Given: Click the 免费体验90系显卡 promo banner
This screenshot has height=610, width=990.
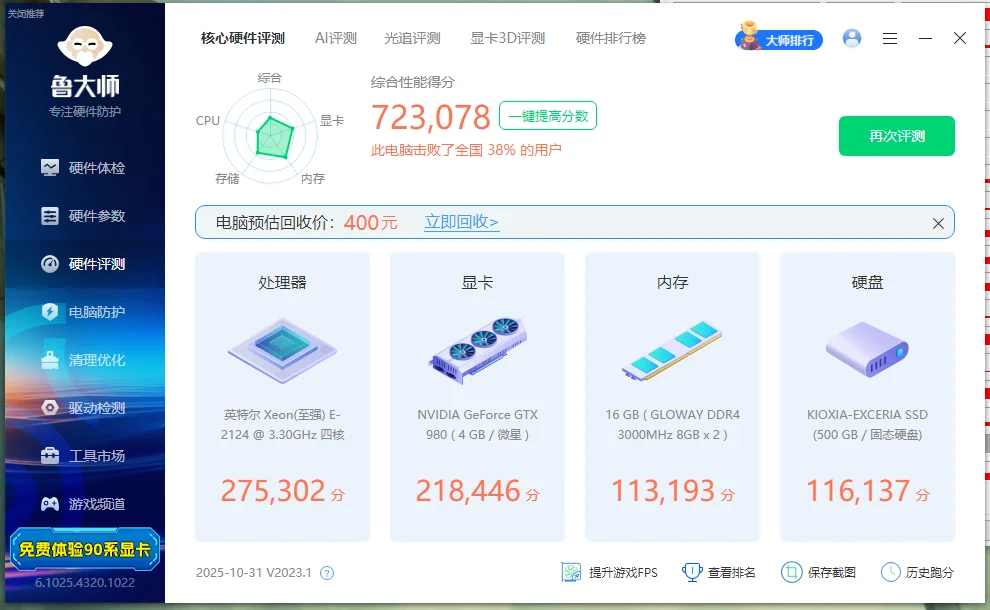Looking at the screenshot, I should (84, 548).
